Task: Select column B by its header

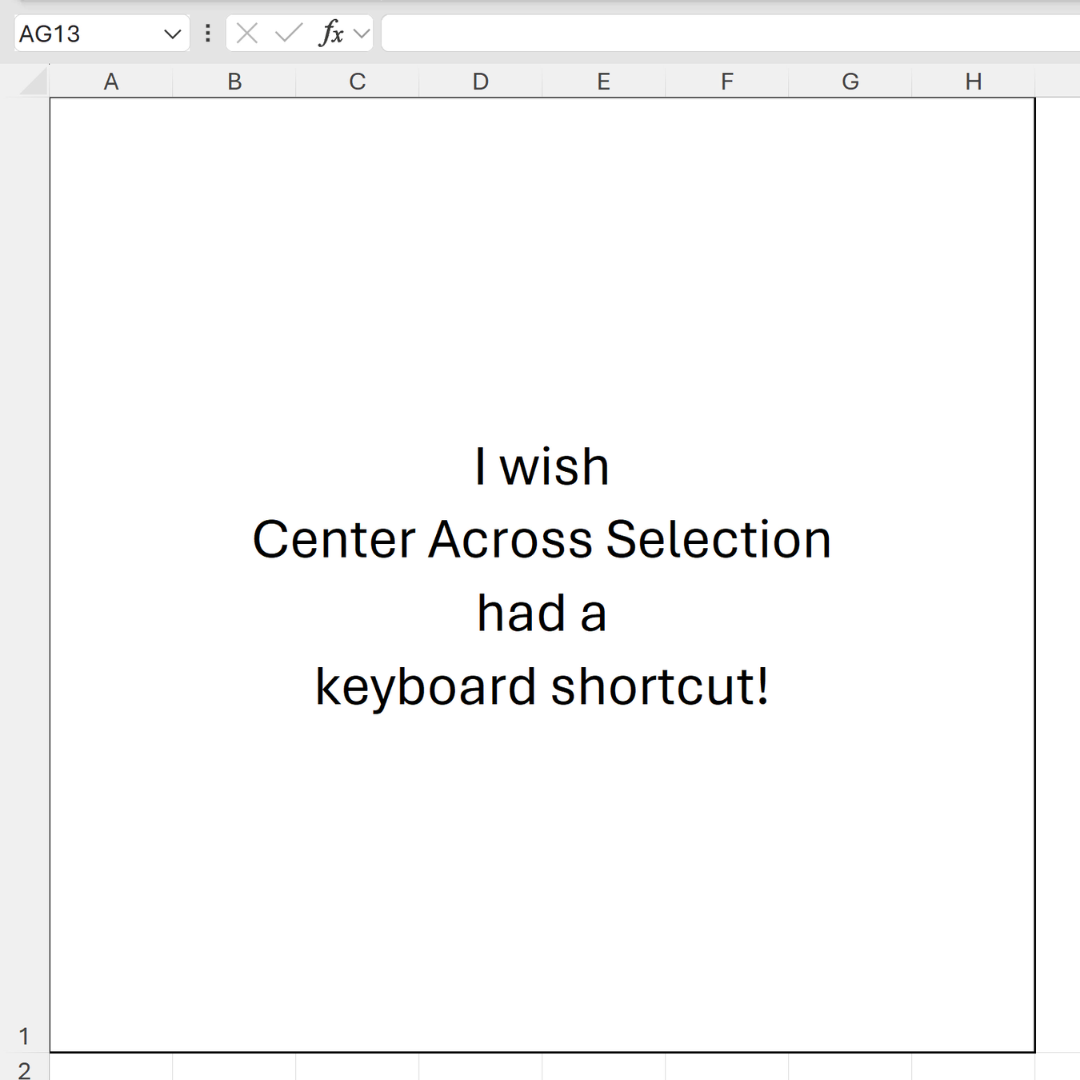Action: (234, 82)
